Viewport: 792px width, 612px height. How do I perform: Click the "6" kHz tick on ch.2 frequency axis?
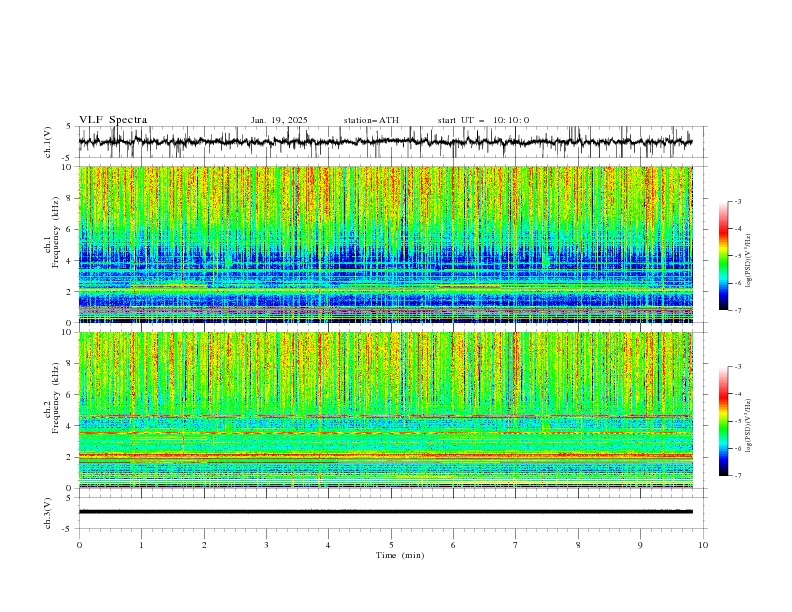[x=71, y=395]
